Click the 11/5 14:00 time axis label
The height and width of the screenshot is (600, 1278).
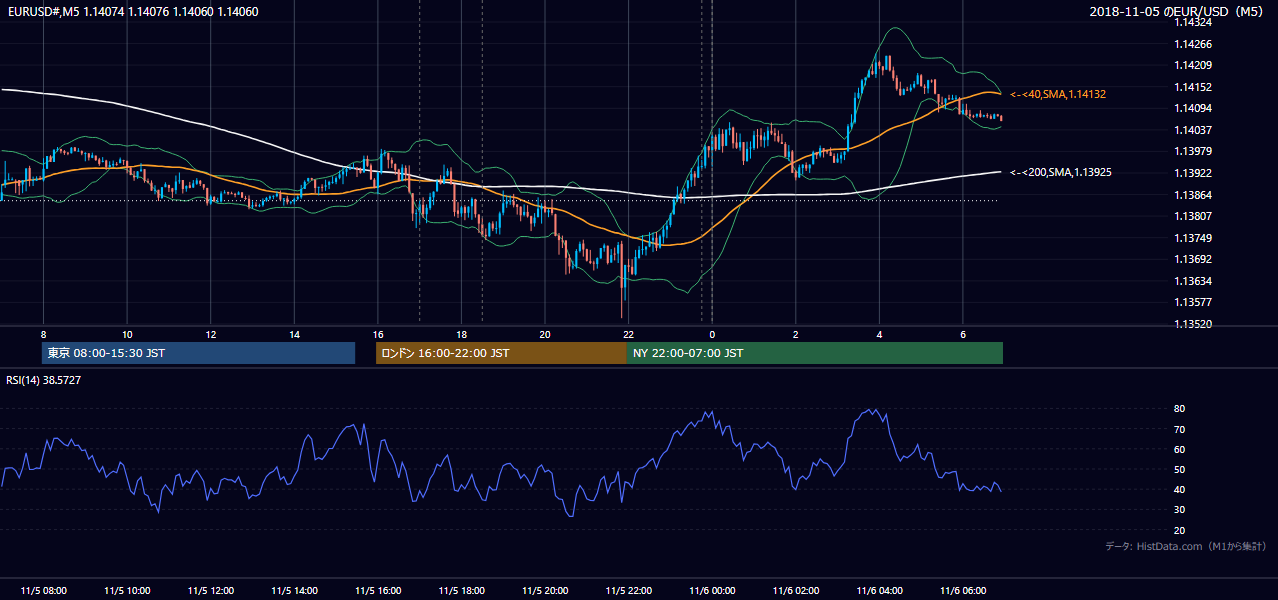[x=294, y=591]
